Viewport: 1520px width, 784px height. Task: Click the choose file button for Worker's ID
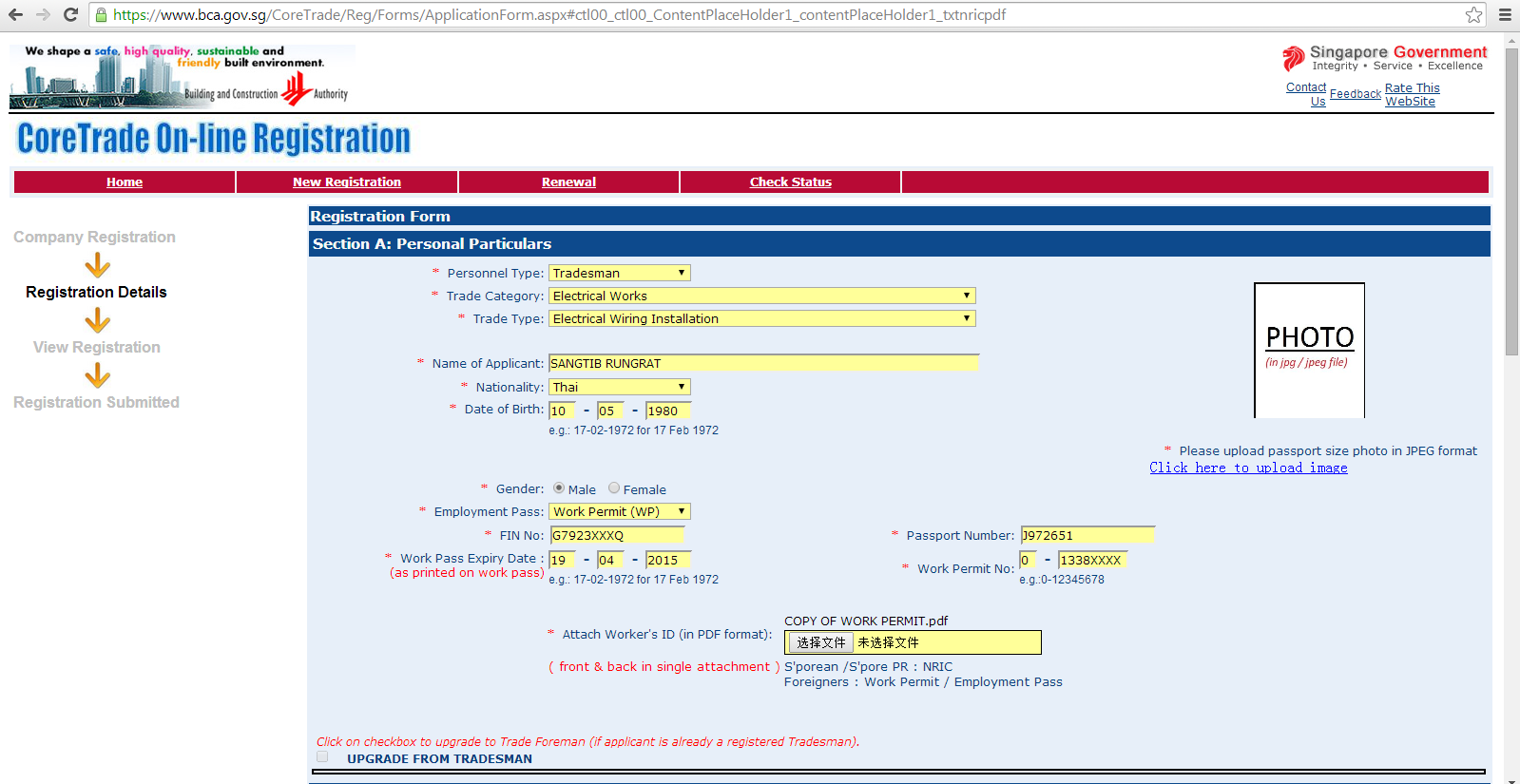(820, 642)
